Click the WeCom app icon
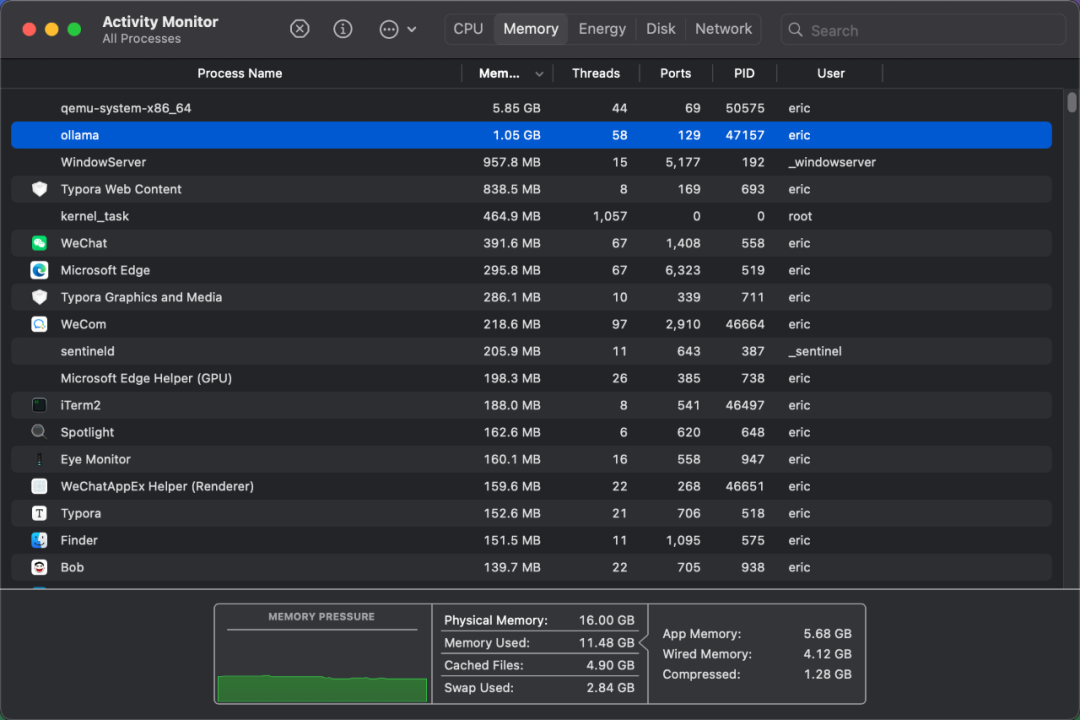1080x720 pixels. coord(39,324)
